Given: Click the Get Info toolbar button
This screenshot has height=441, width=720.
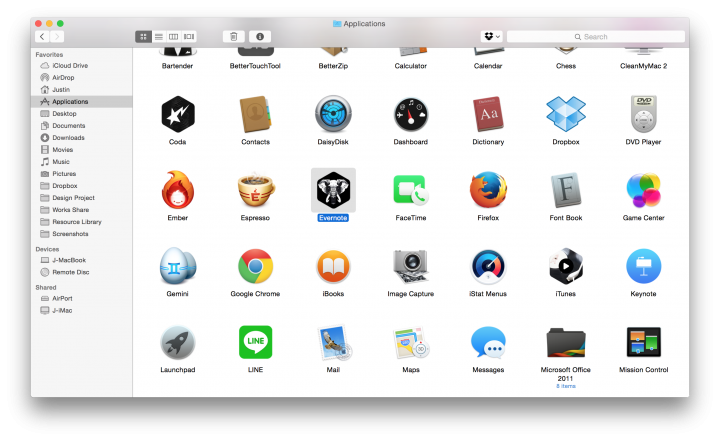Looking at the screenshot, I should [260, 36].
